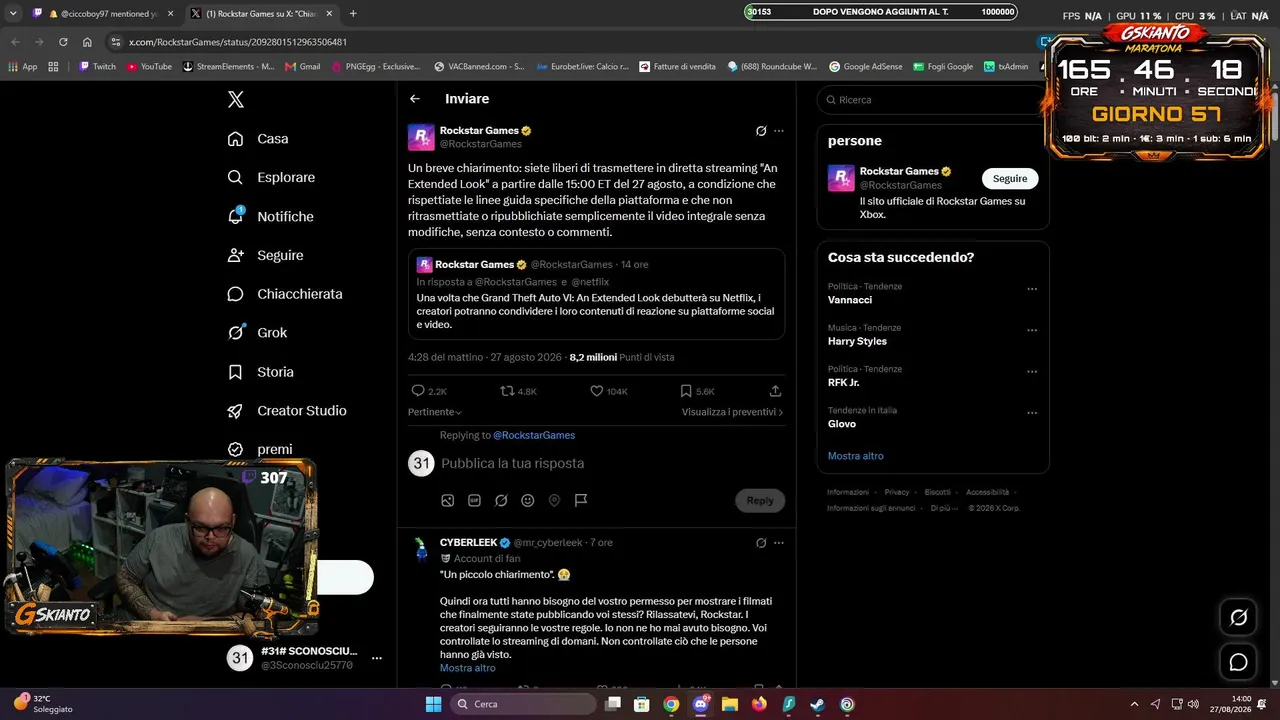Open the YouTube bookmark
1280x720 pixels.
pyautogui.click(x=148, y=67)
